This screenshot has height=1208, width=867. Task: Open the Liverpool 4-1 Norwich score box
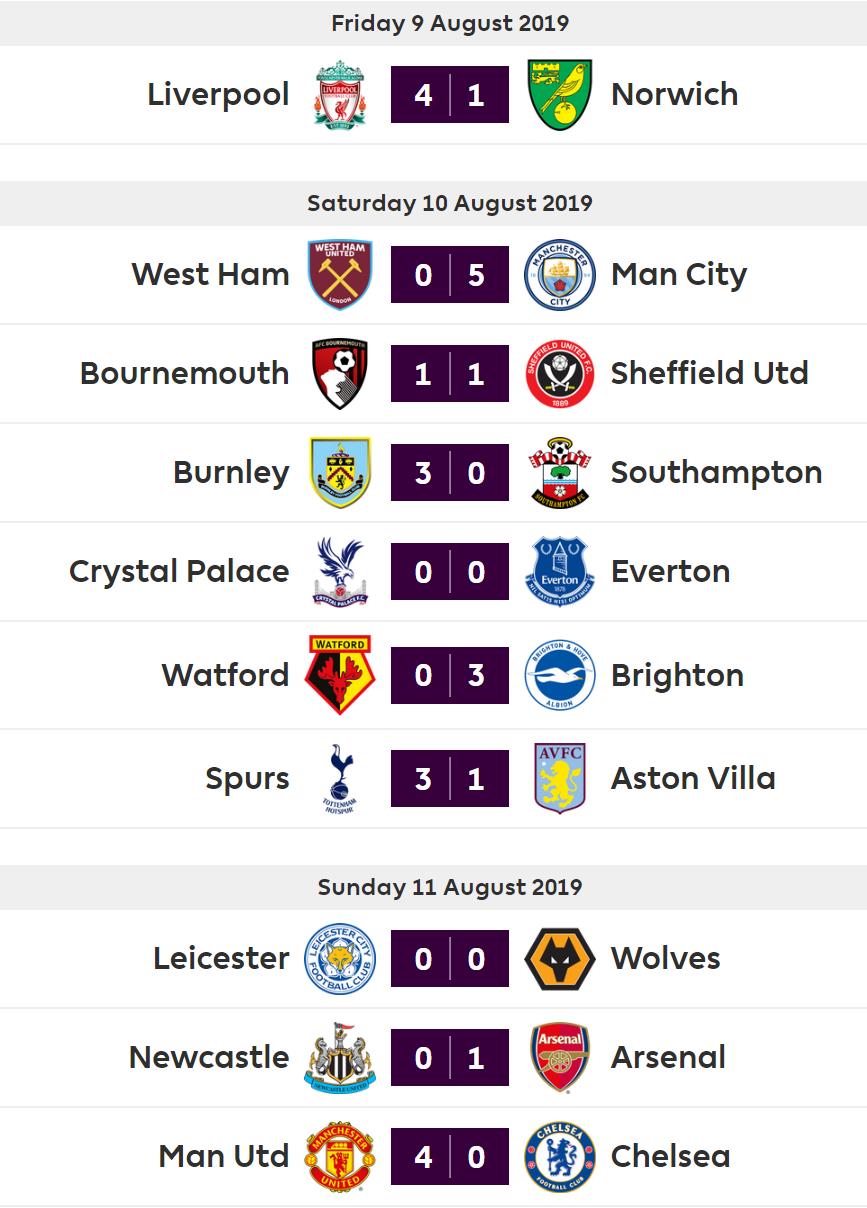[450, 94]
